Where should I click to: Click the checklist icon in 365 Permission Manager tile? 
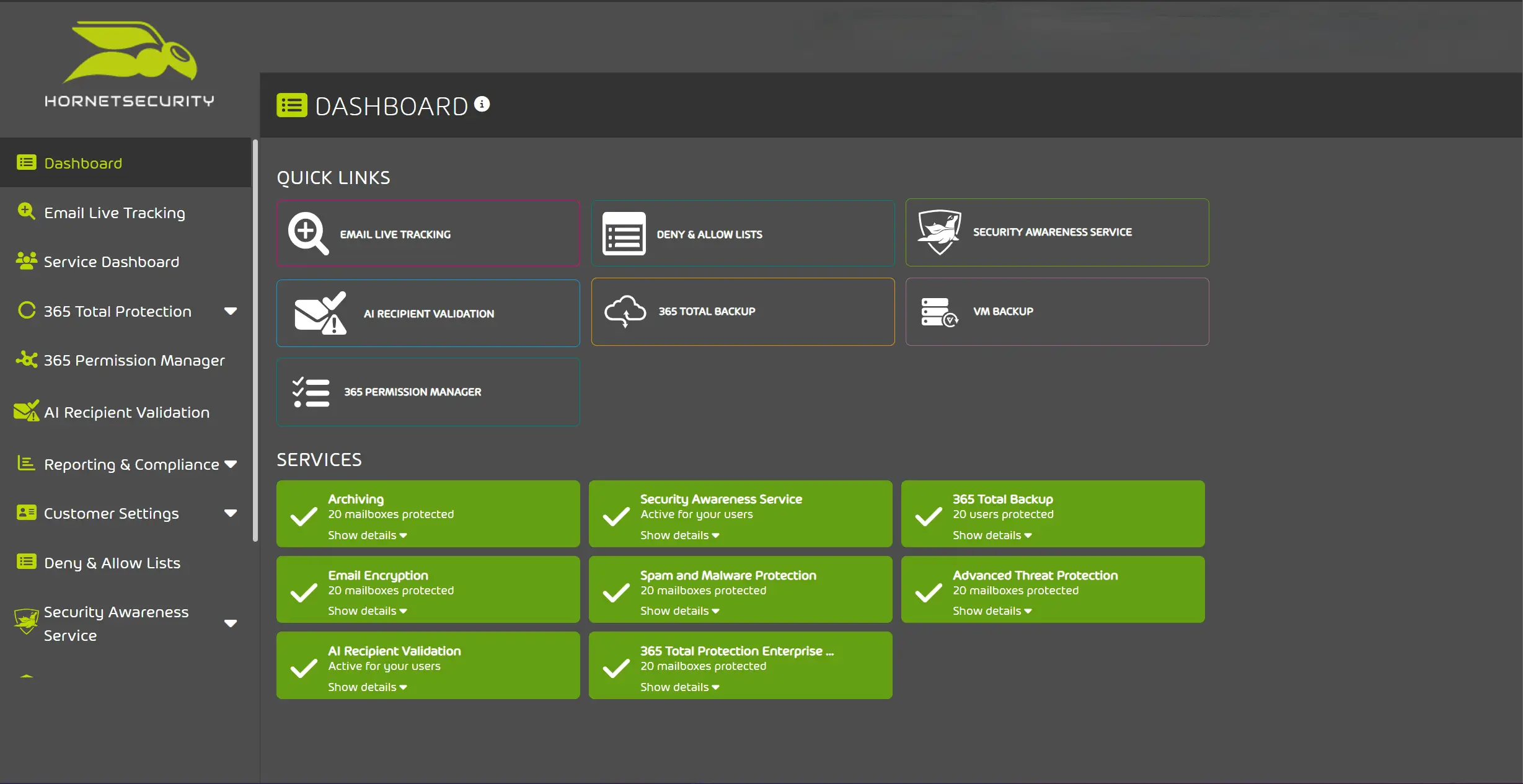(311, 392)
